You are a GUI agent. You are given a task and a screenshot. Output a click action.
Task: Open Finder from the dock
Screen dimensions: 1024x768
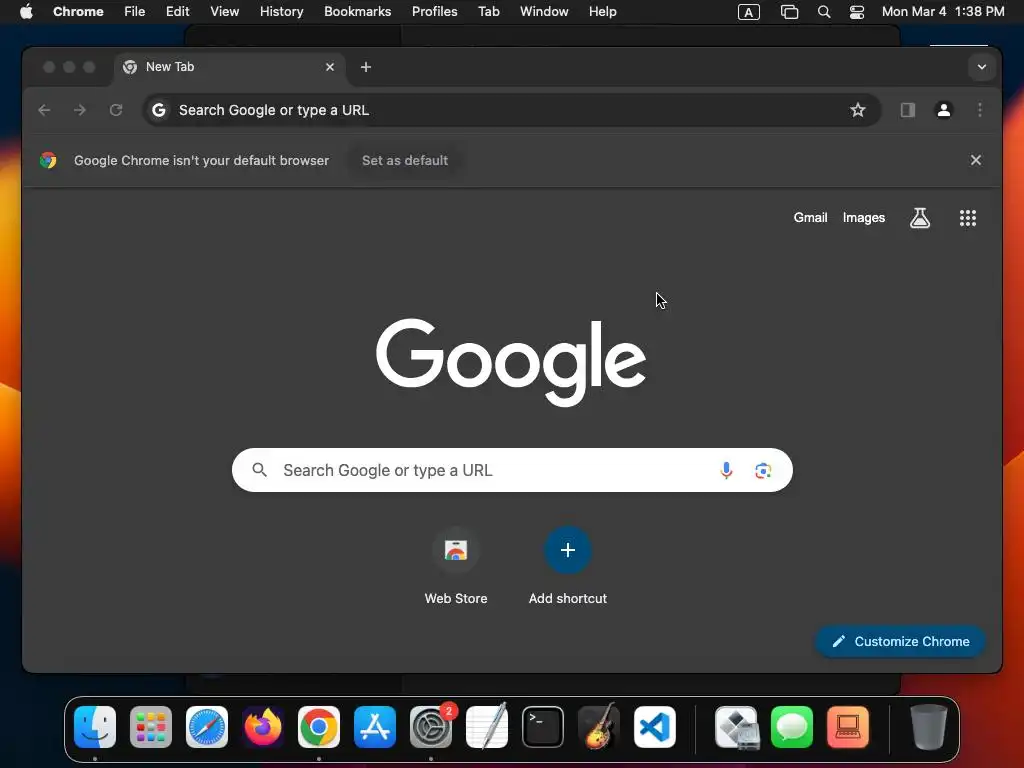tap(95, 727)
